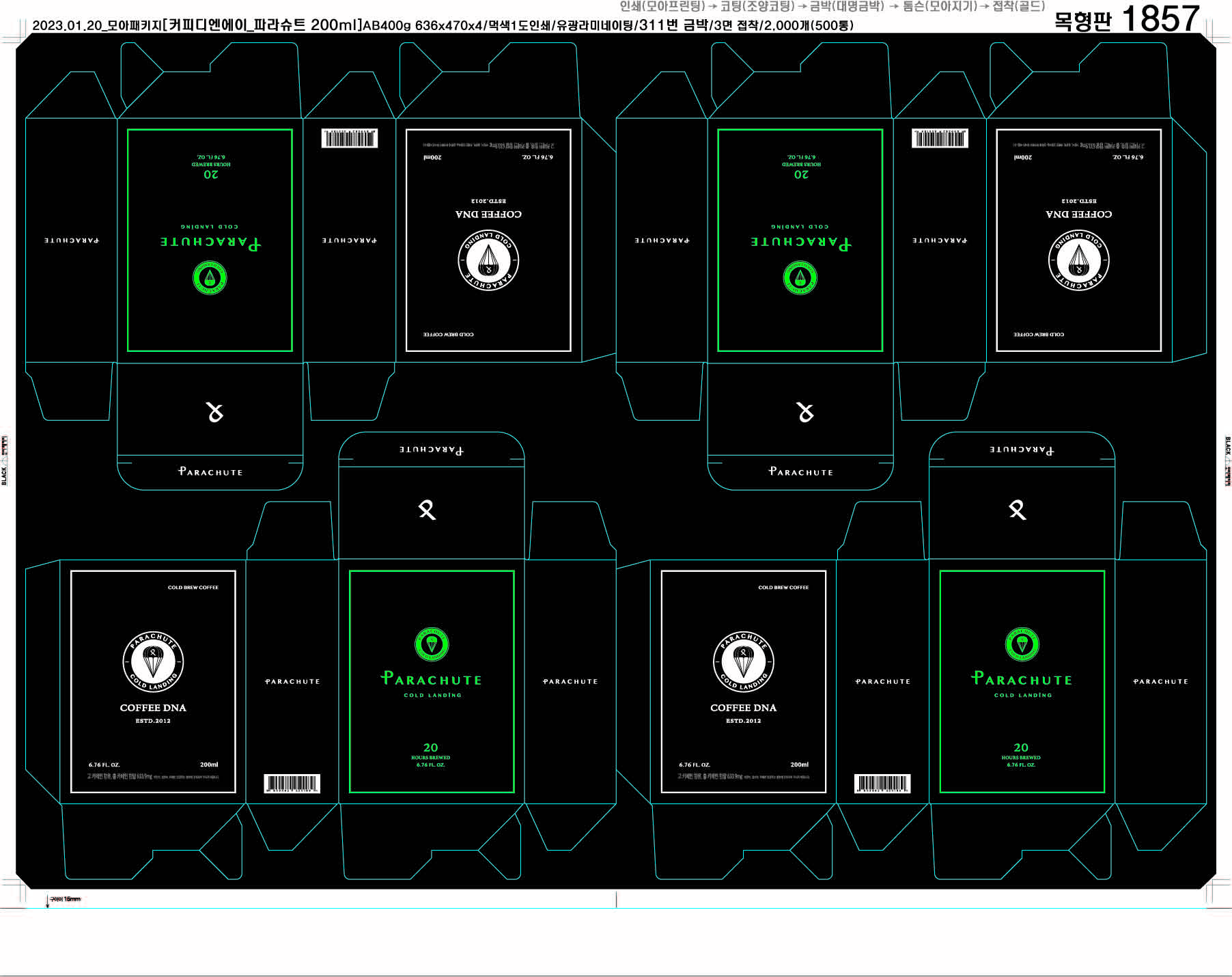Click the green PARACHUTE wordmark in the lower-left upright green panel
Screen dimensions: 1232x977
coord(431,679)
